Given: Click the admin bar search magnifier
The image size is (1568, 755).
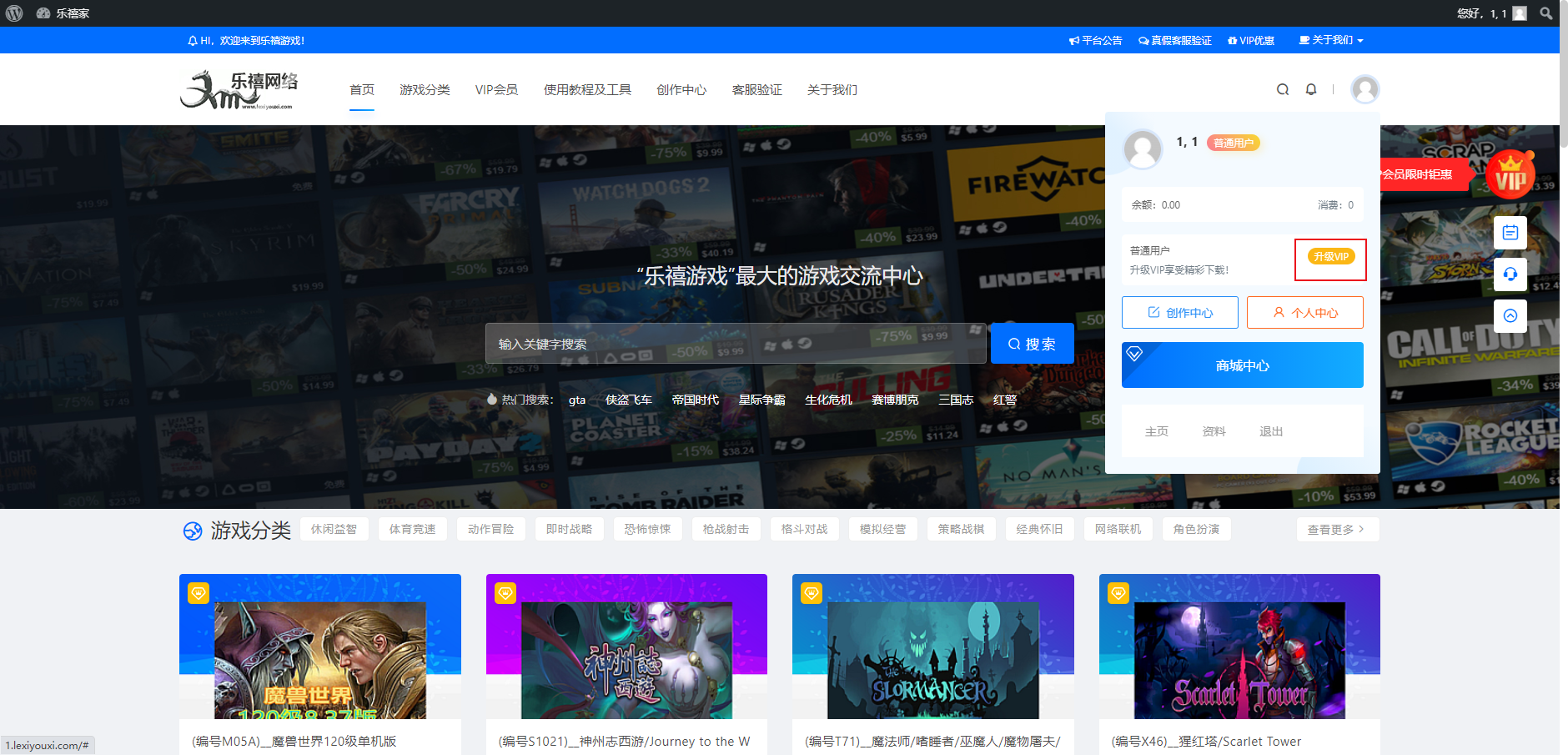Looking at the screenshot, I should (x=1546, y=13).
